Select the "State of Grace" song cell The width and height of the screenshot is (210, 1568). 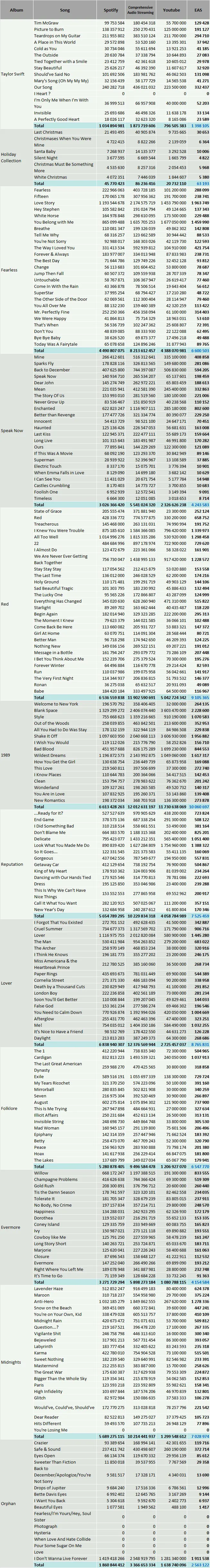[65, 511]
